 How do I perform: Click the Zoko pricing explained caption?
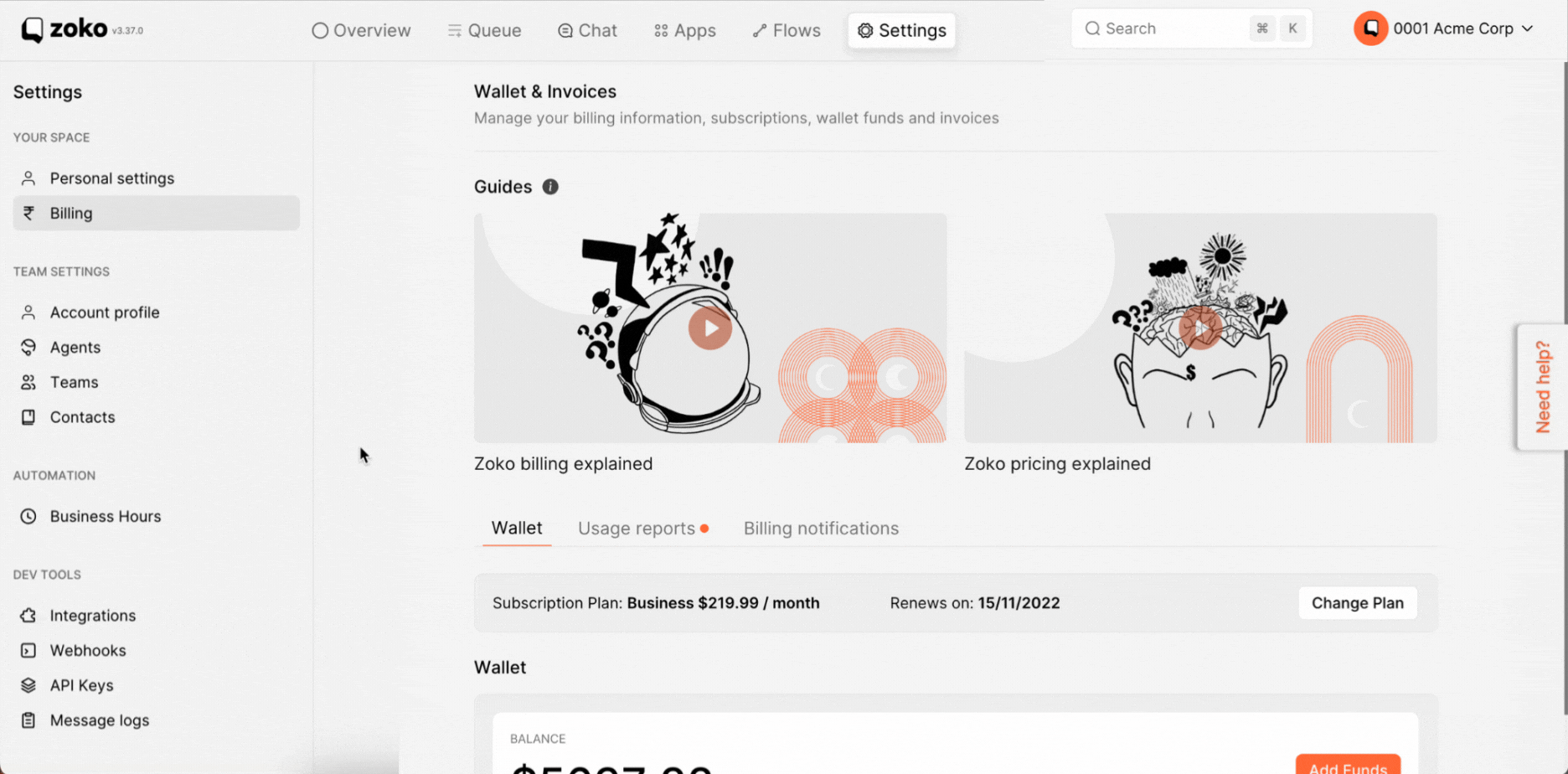pos(1057,464)
